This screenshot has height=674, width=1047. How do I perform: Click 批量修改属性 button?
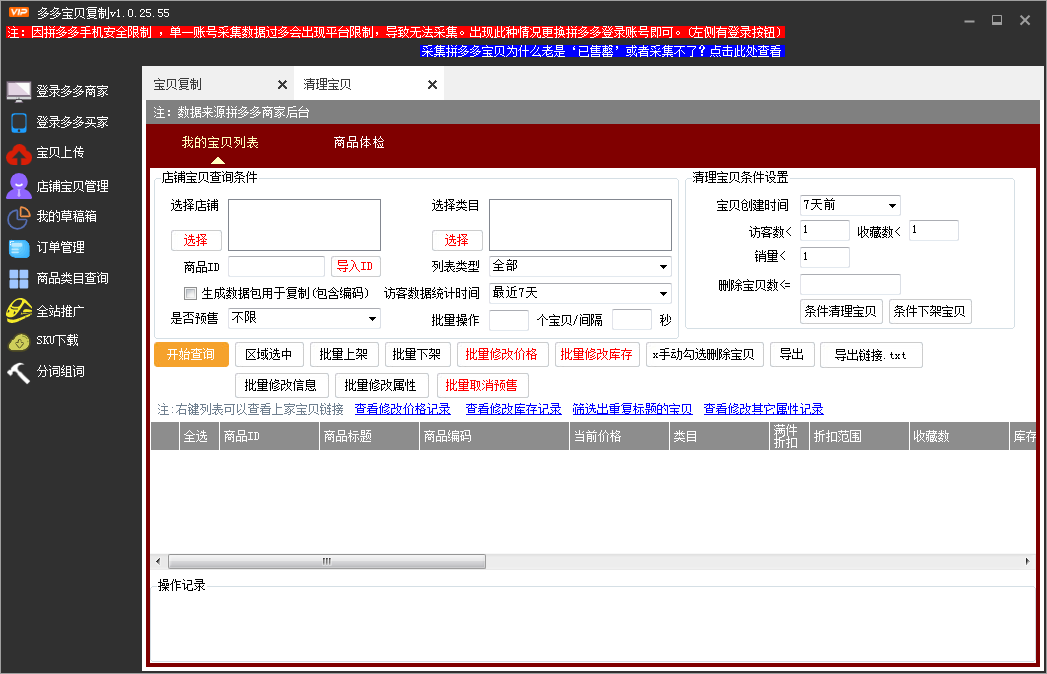click(x=381, y=385)
